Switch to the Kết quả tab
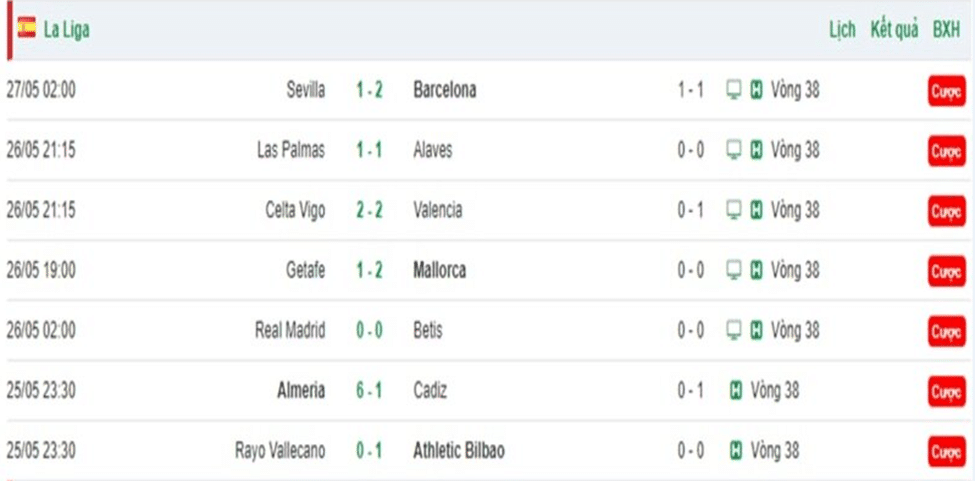The height and width of the screenshot is (481, 975). (x=894, y=30)
